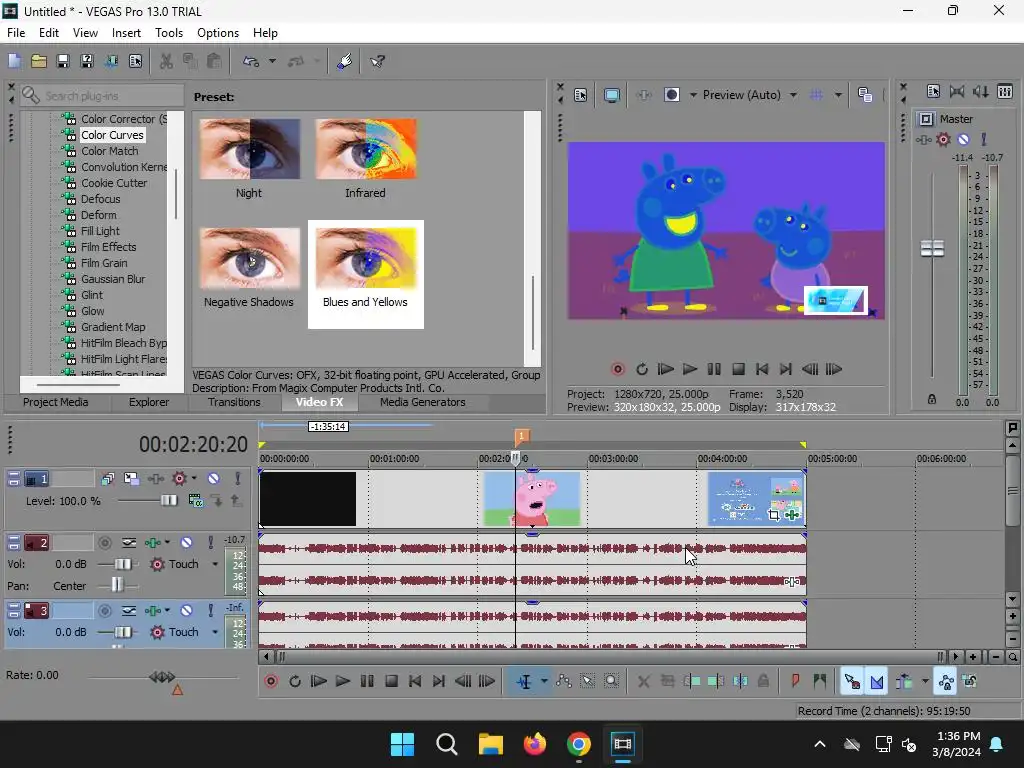Image resolution: width=1024 pixels, height=768 pixels.
Task: Open Google Chrome from the taskbar
Action: 579,744
